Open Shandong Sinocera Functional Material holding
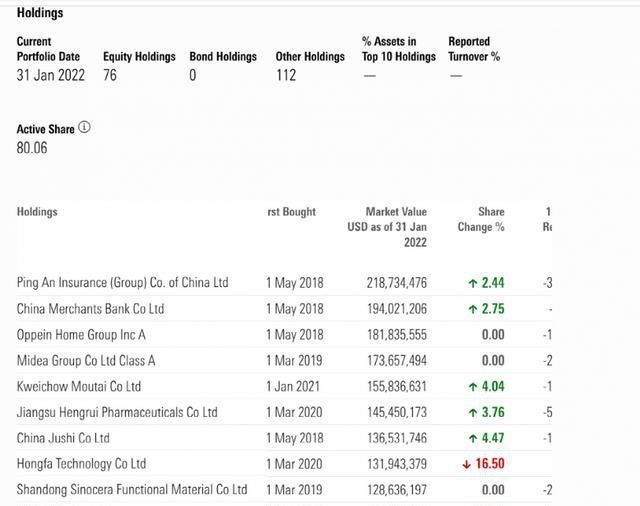The image size is (640, 506). (132, 489)
